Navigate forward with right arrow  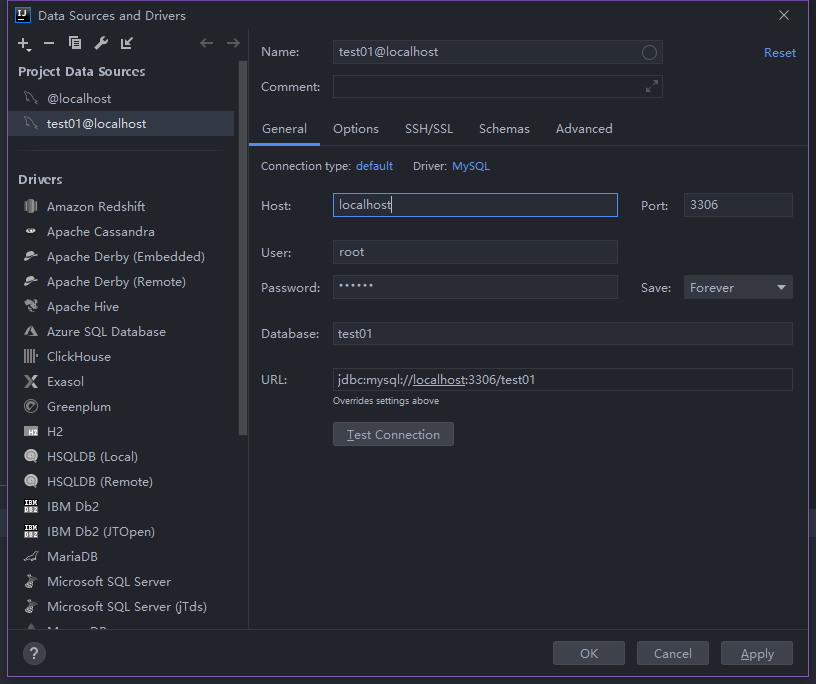point(233,43)
